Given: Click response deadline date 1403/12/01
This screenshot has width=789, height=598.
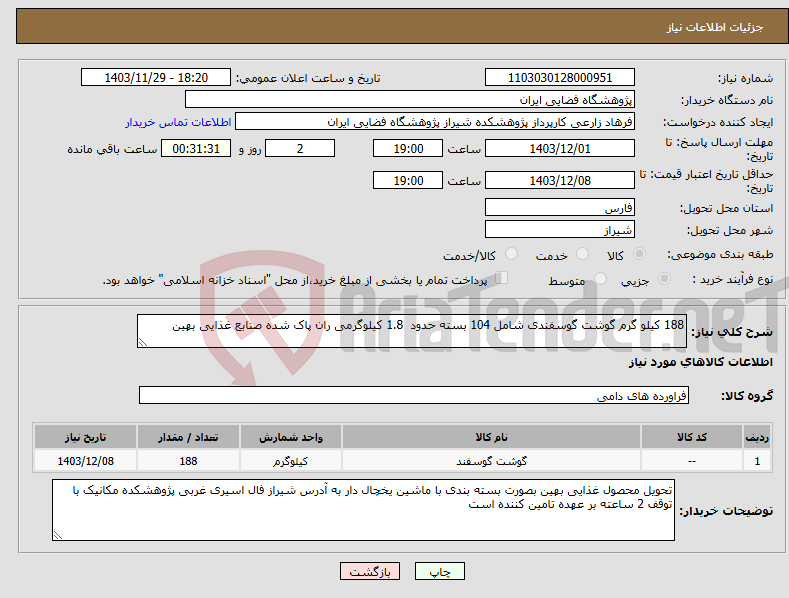Looking at the screenshot, I should 560,148.
